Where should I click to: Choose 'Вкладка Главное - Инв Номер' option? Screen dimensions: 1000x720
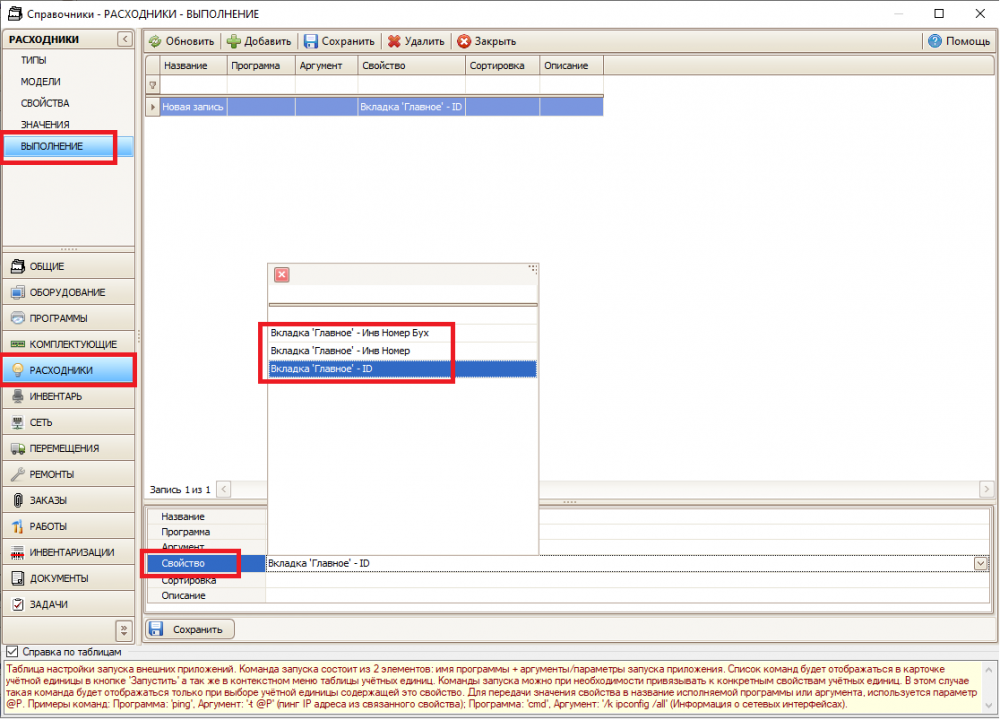(402, 351)
